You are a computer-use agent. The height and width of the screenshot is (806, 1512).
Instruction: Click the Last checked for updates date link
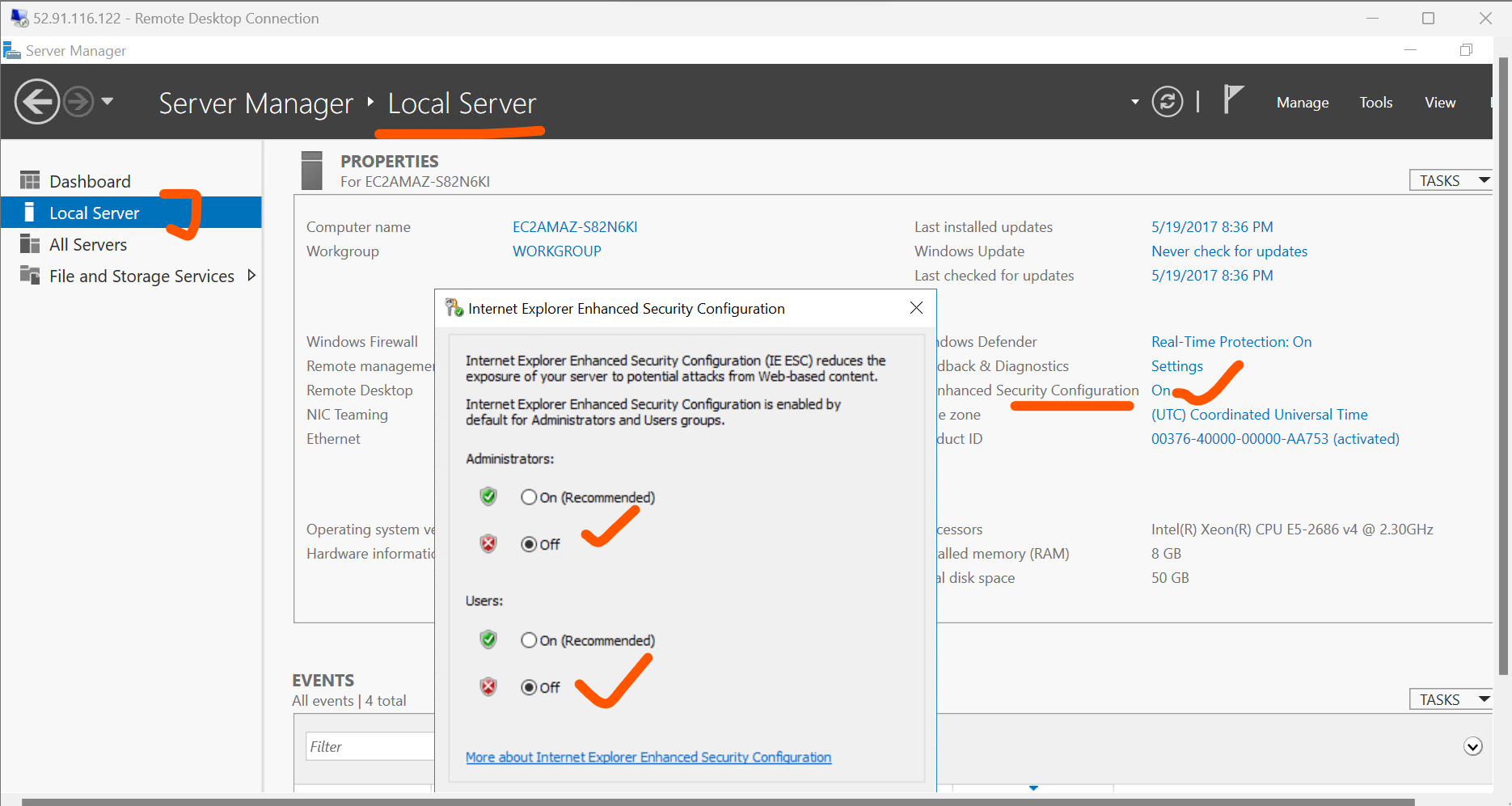click(x=1212, y=276)
